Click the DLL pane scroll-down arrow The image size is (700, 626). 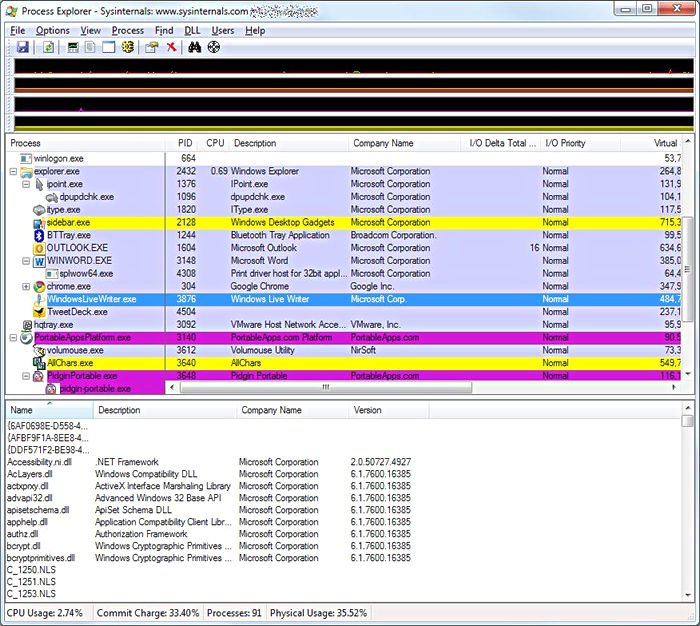[x=688, y=595]
